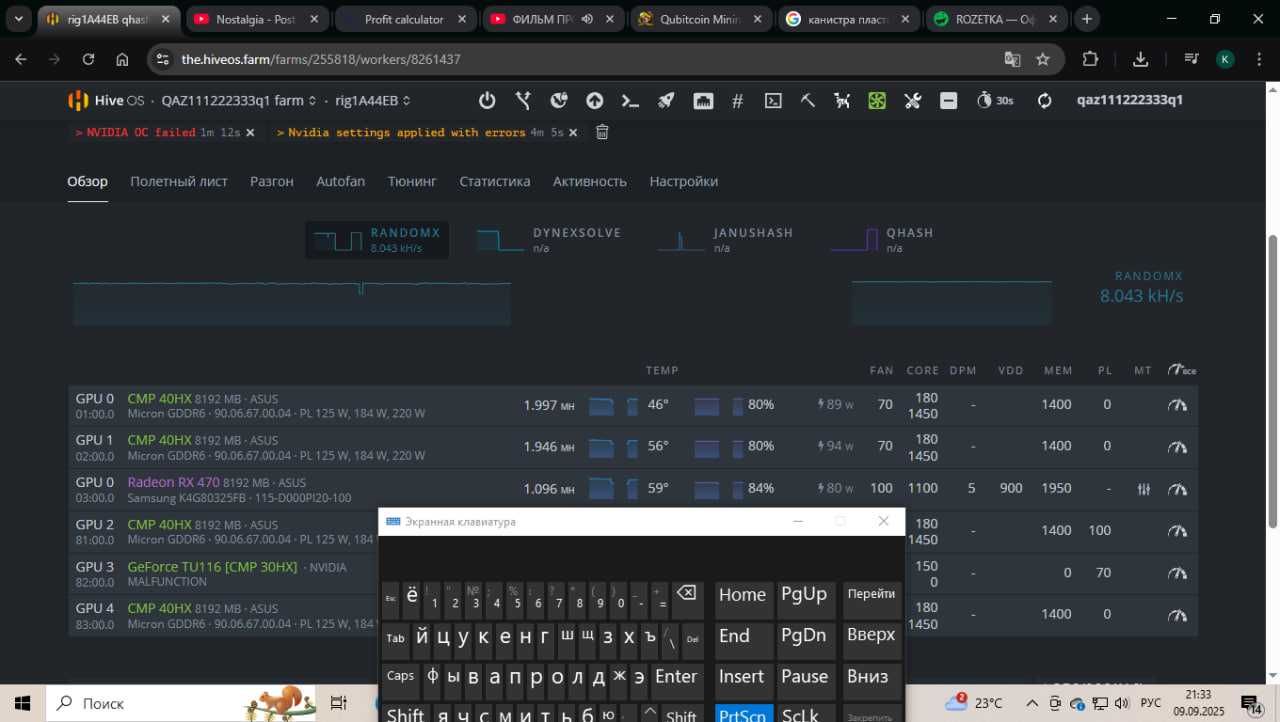Switch to the Полетный лист tab
The height and width of the screenshot is (722, 1280).
179,181
